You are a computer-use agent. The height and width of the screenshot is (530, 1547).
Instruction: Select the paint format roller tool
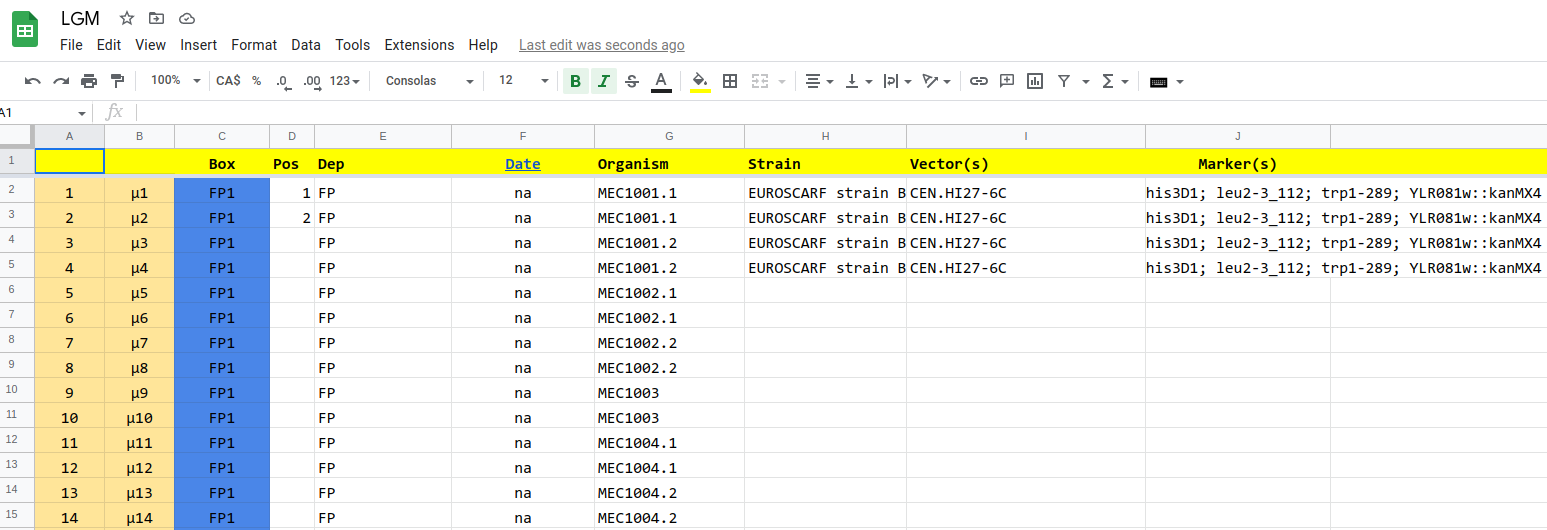[x=117, y=81]
